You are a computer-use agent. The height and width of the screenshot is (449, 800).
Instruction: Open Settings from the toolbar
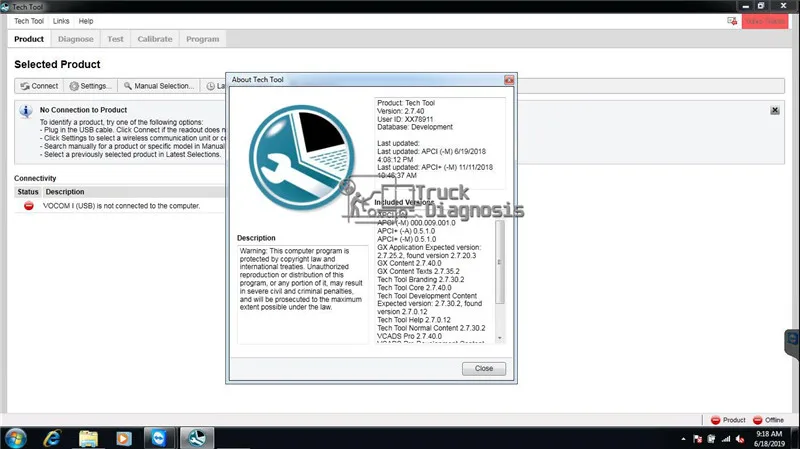click(90, 86)
